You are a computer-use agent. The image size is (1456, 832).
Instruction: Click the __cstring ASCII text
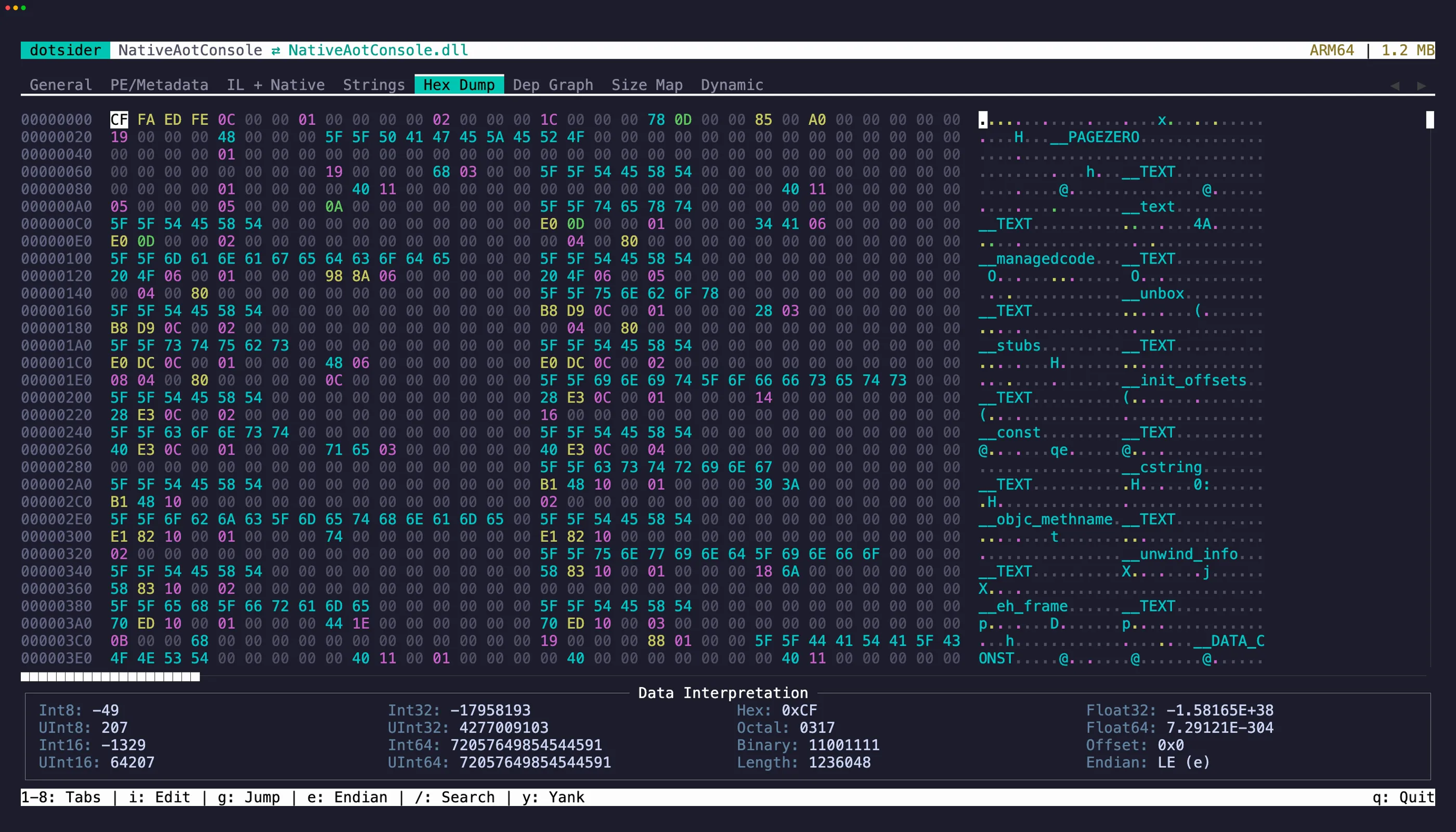1162,467
